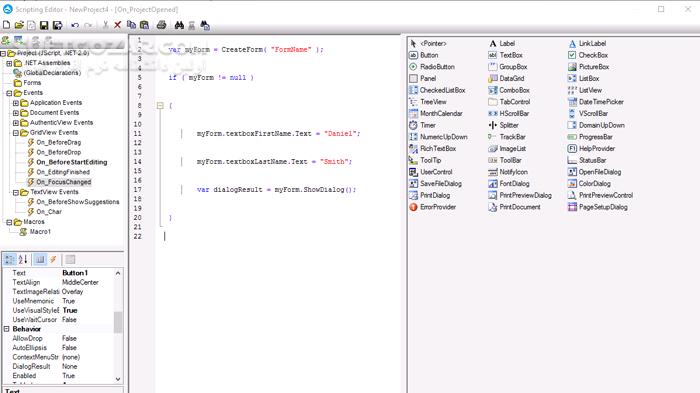This screenshot has width=700, height=393.
Task: Click the red Delete X toolbar icon
Action: click(x=117, y=25)
